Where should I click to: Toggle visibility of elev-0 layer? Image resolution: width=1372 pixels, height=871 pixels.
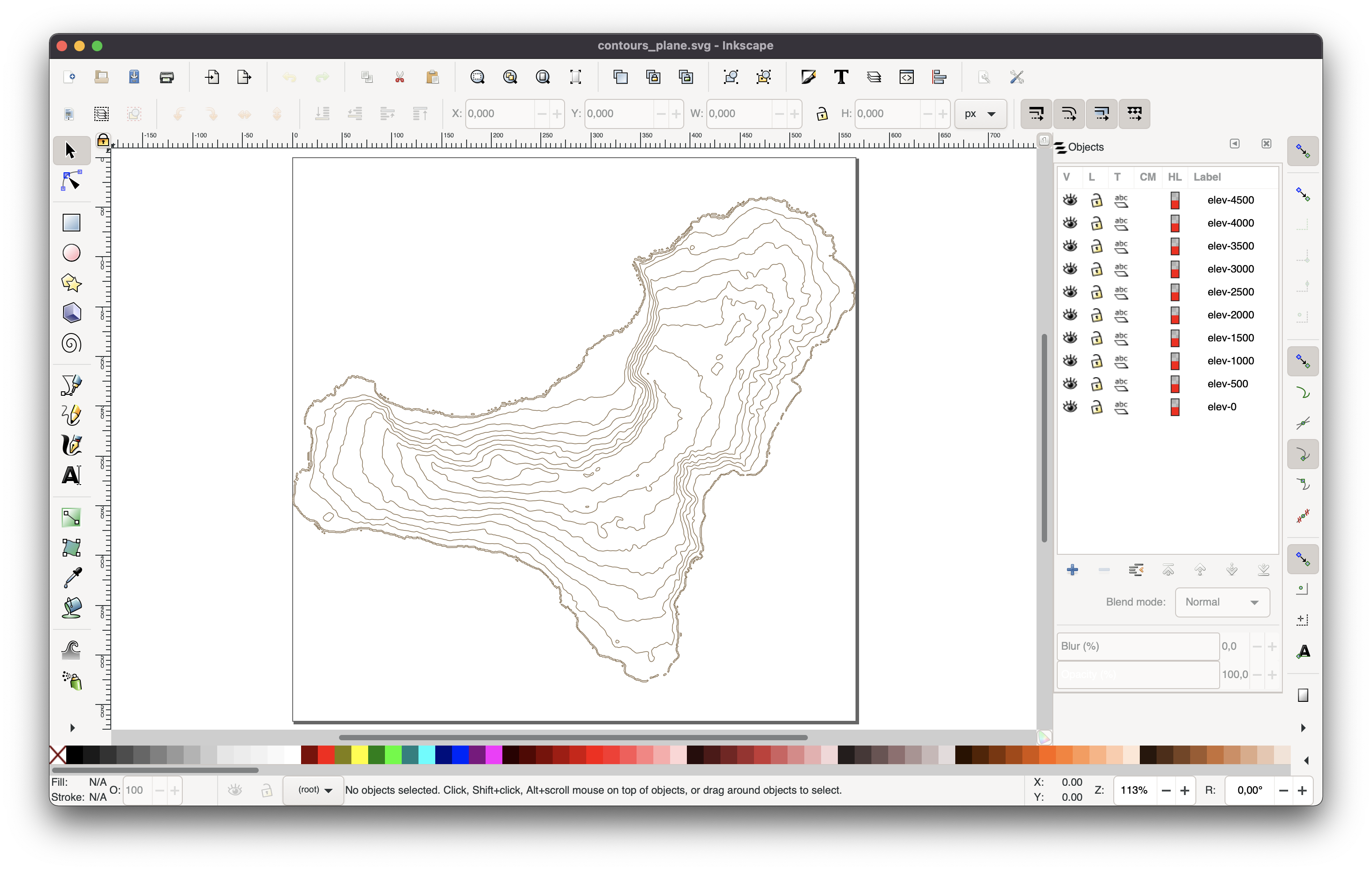click(x=1070, y=406)
